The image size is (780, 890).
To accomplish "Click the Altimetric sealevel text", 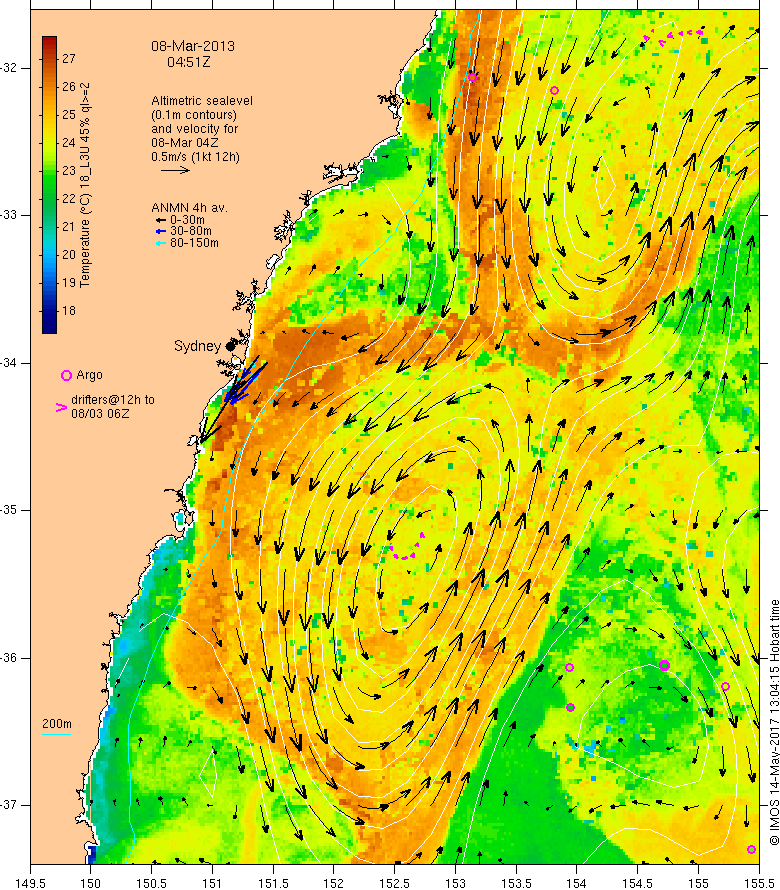I will (x=202, y=100).
